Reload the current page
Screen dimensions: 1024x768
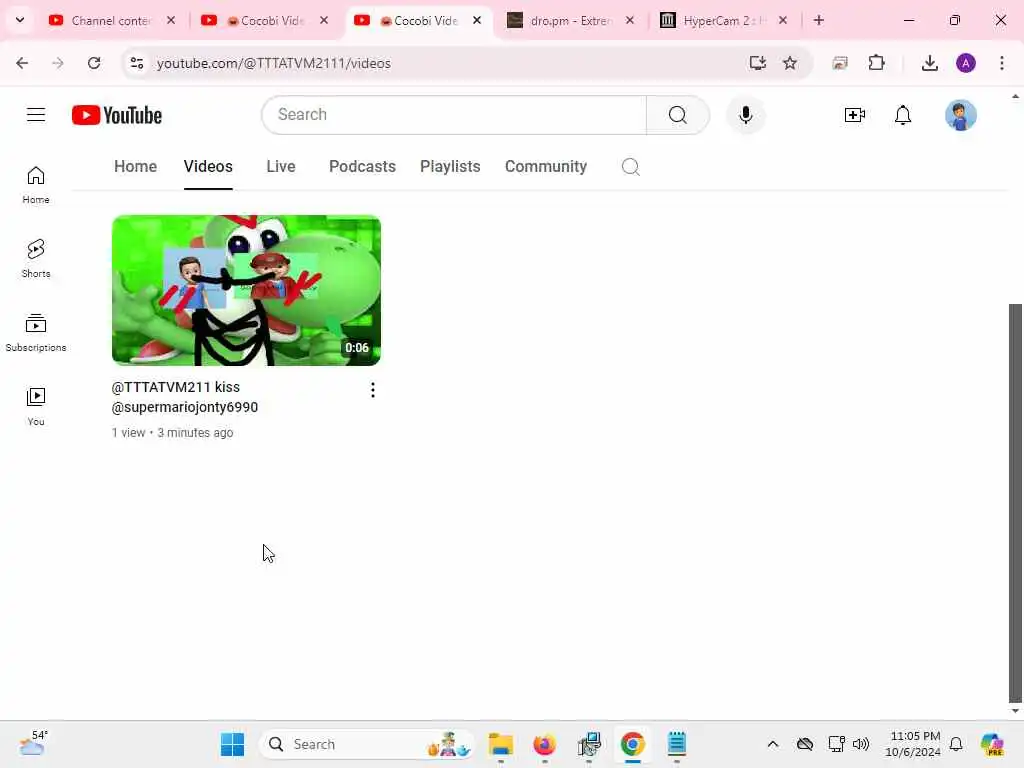94,63
